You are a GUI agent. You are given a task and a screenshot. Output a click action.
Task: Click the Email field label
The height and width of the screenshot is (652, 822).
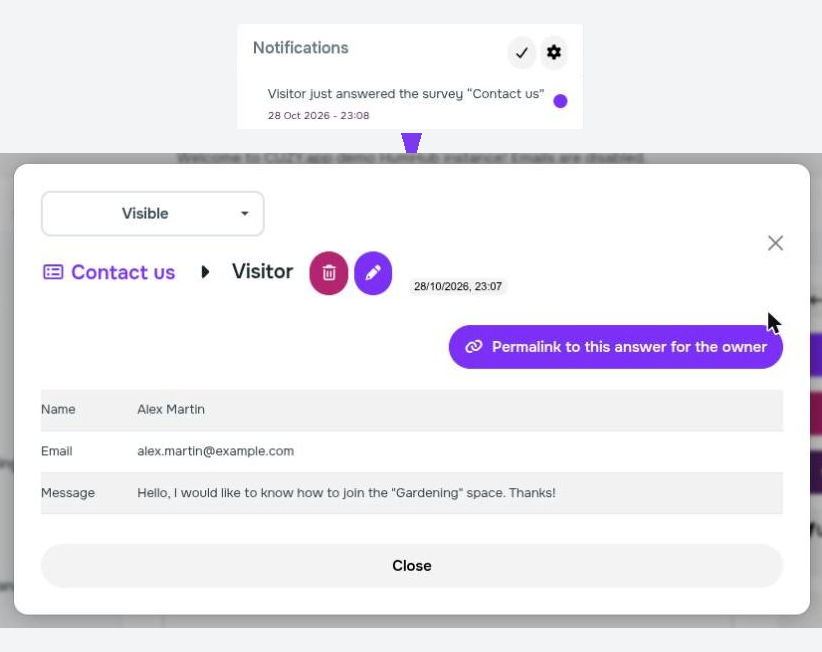click(57, 451)
